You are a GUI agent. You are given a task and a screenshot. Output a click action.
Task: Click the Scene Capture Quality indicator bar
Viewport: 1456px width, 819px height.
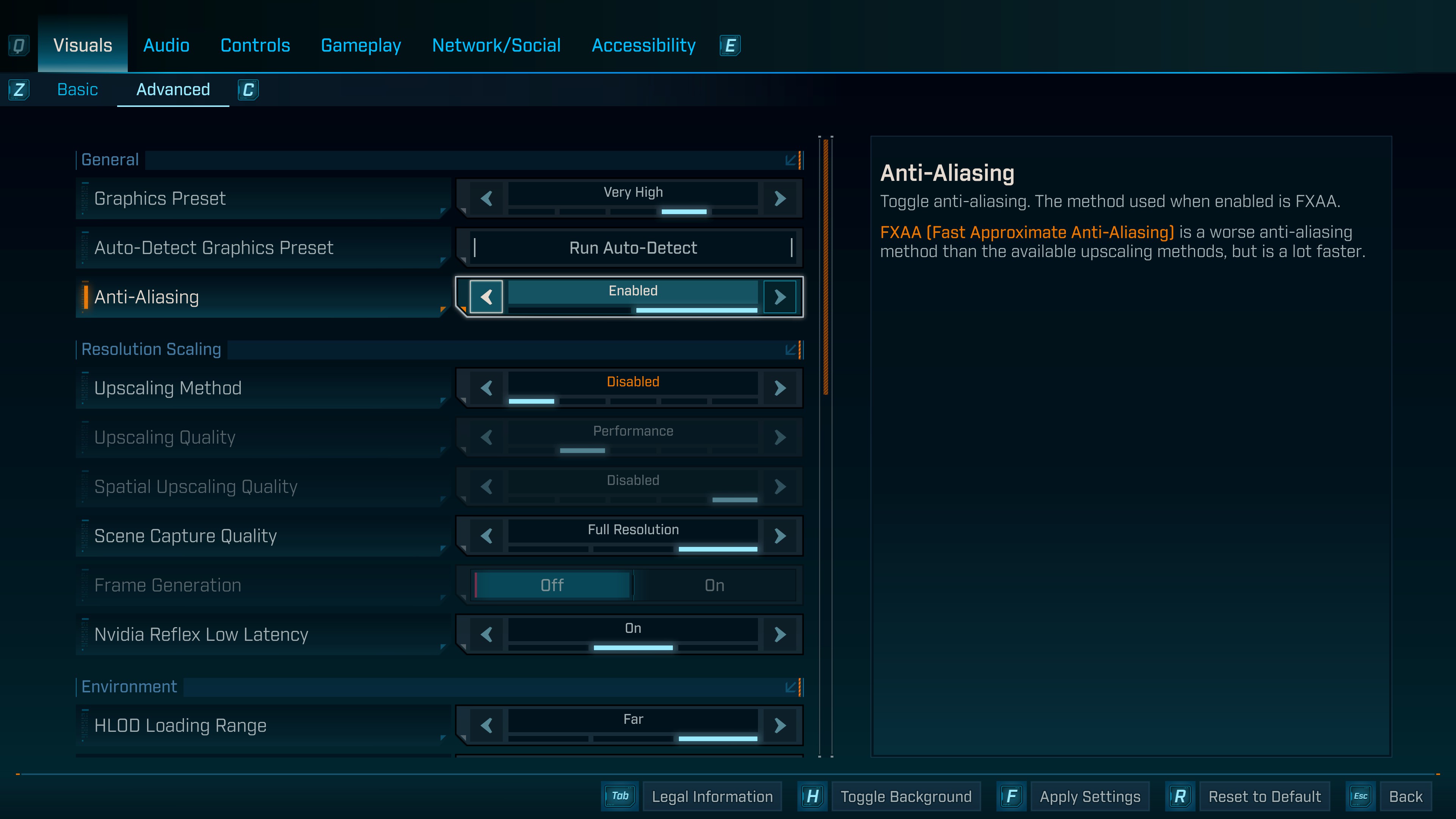pos(633,549)
